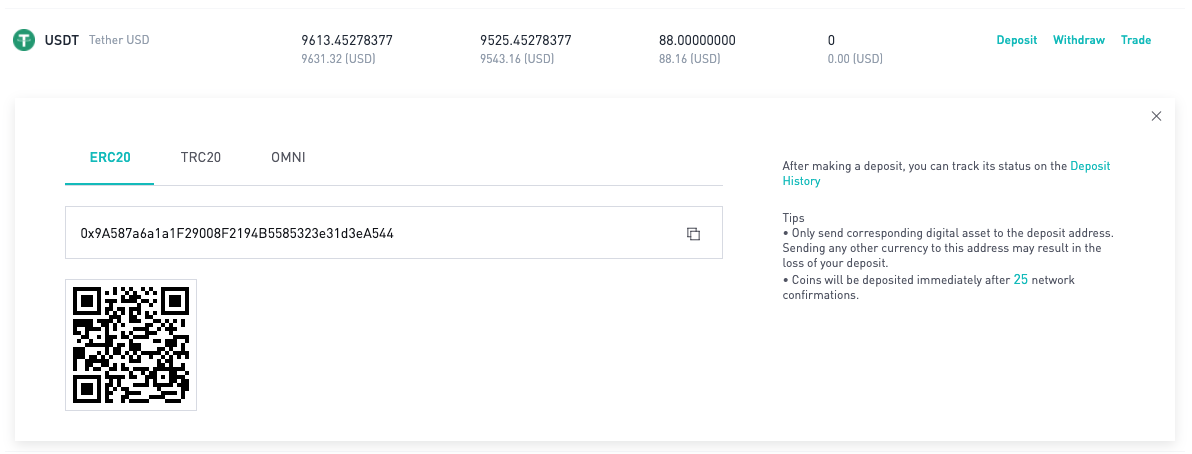Click the in-orders amount 88.00000000
This screenshot has height=454, width=1192.
click(697, 41)
